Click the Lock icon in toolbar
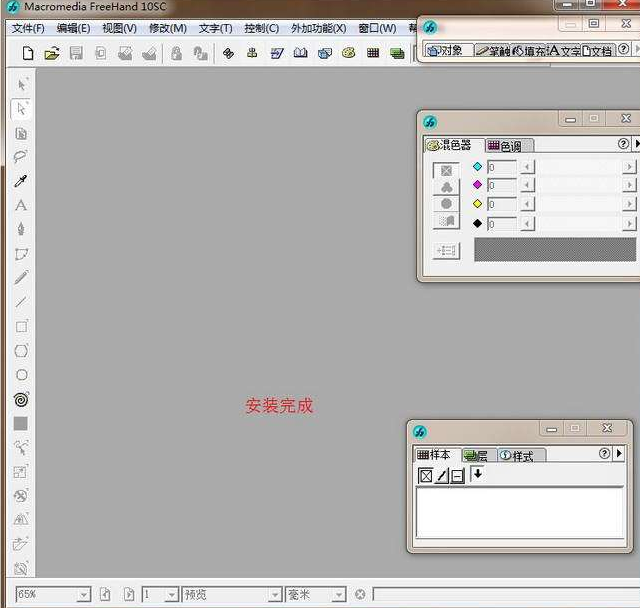640x608 pixels. coord(176,53)
